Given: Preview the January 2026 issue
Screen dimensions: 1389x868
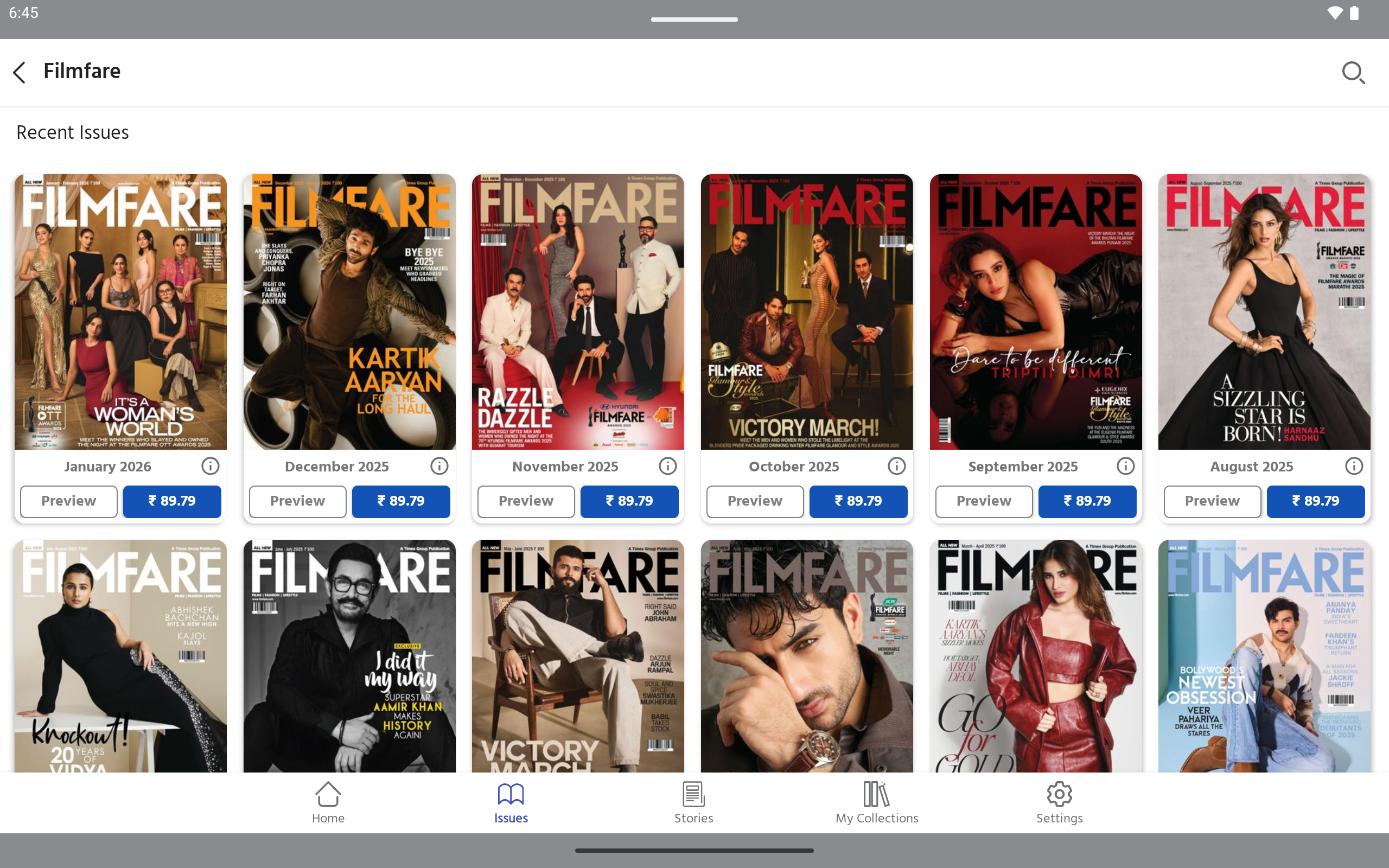Looking at the screenshot, I should 69,501.
